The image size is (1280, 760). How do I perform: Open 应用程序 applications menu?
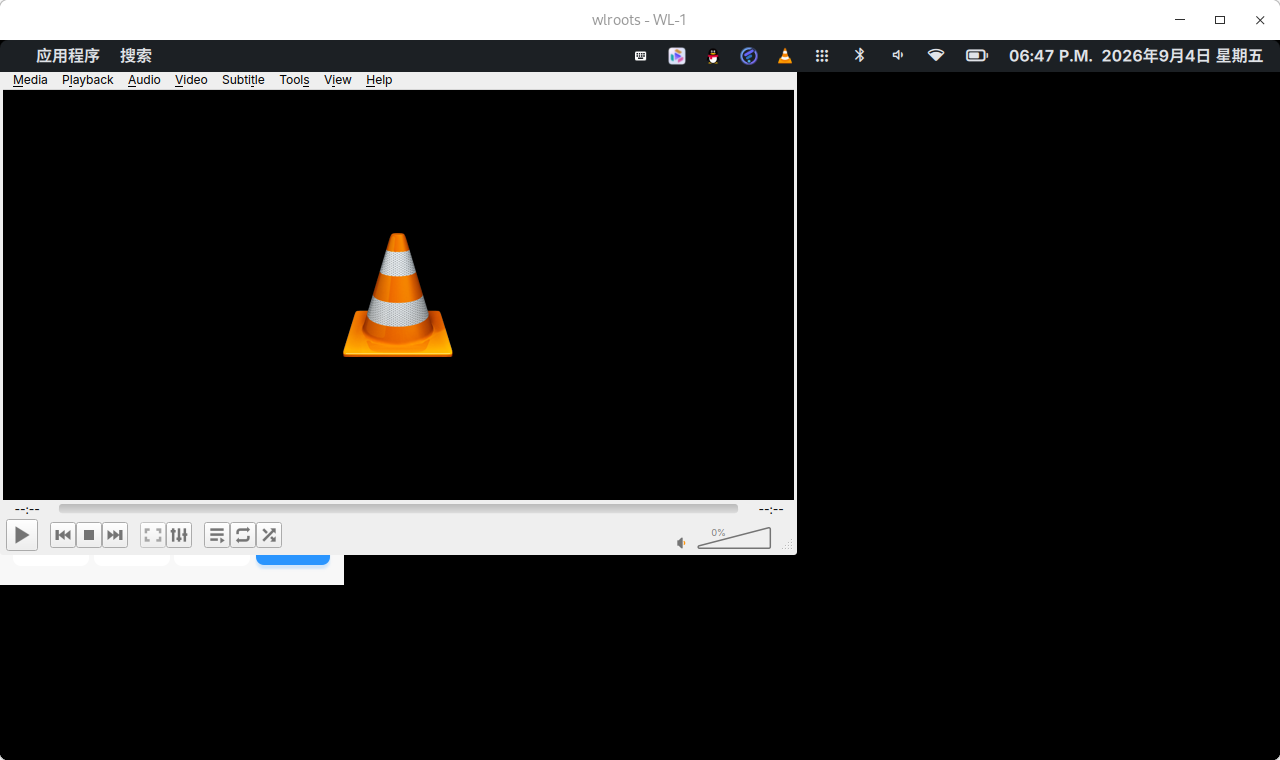68,56
